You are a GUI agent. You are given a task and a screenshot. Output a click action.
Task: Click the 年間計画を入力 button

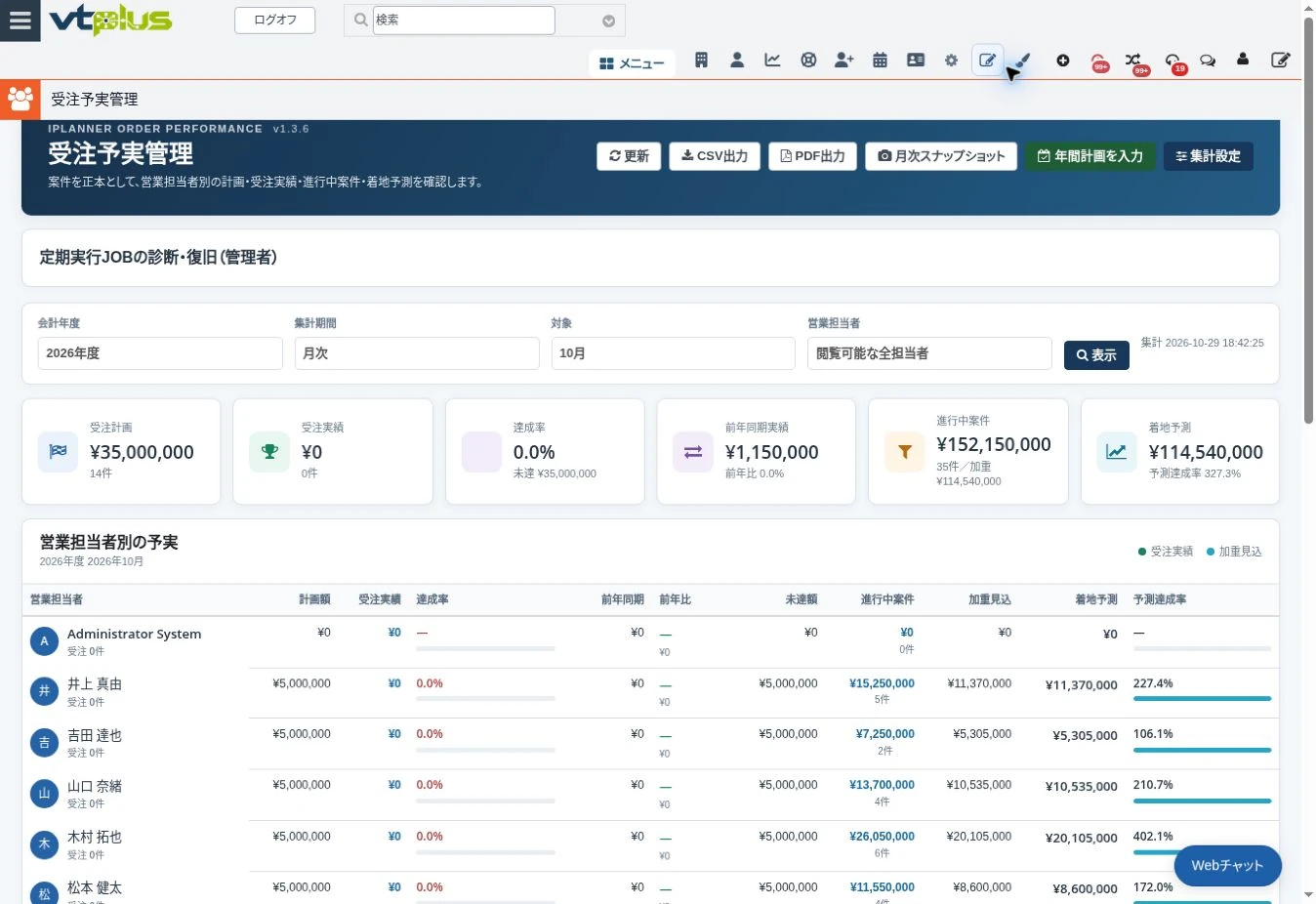1090,156
